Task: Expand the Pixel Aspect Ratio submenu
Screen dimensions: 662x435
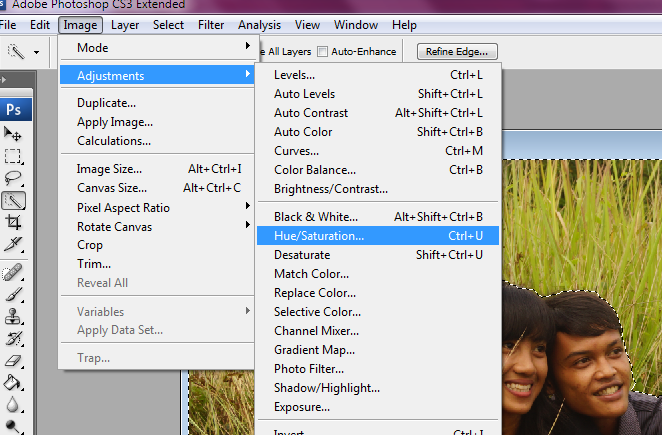Action: [157, 208]
